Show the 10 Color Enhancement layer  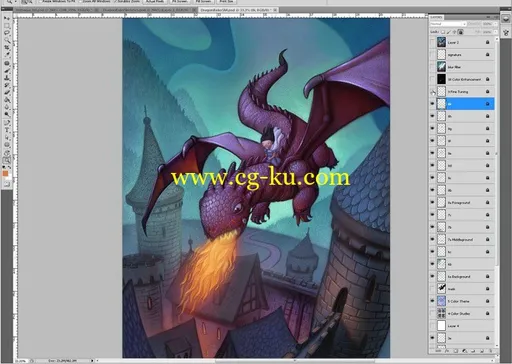click(433, 79)
